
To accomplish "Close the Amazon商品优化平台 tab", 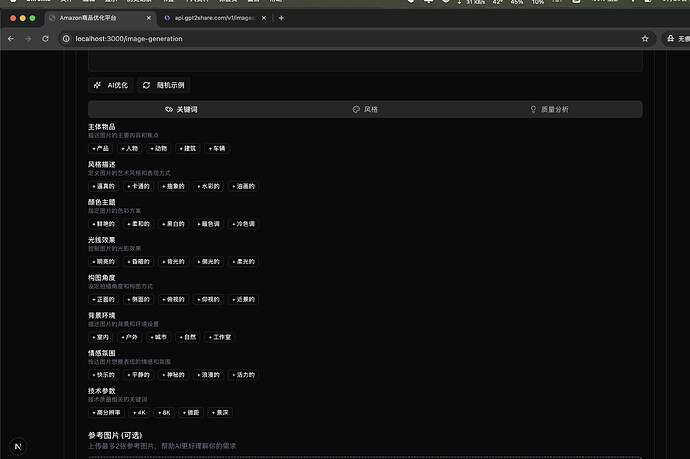I will tap(149, 18).
